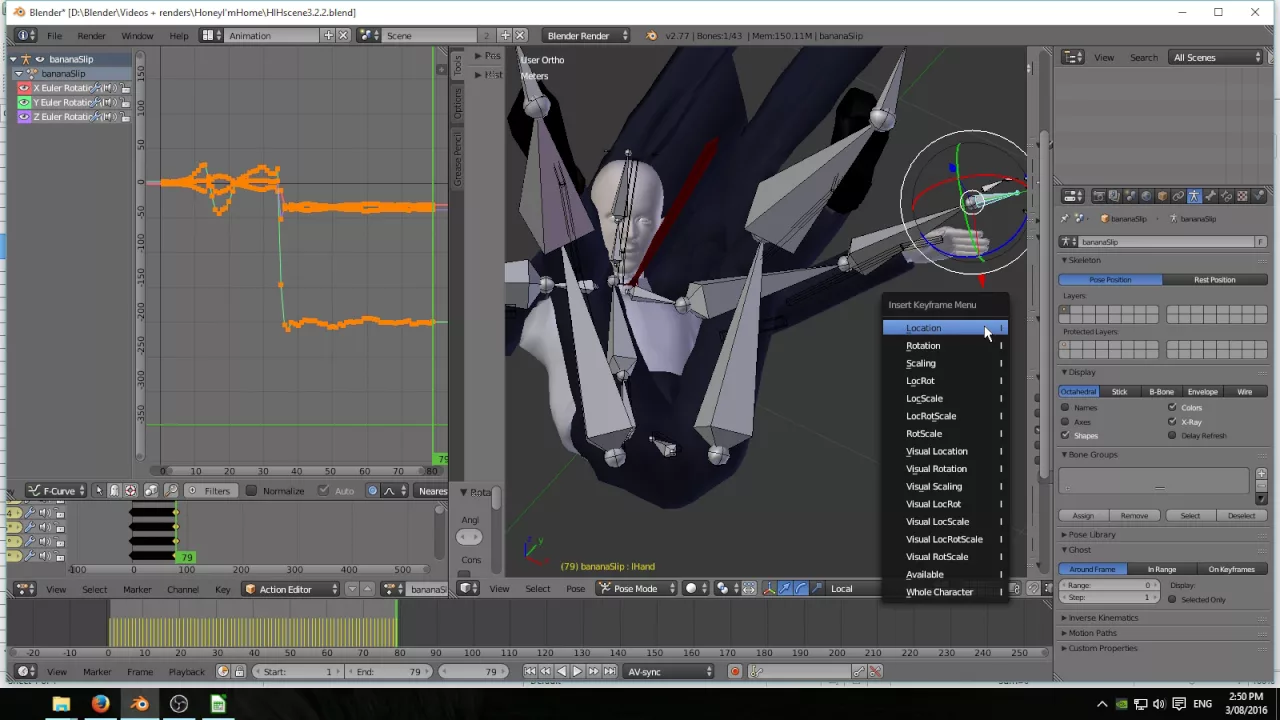
Task: Choose Location in Insert Keyframe Menu
Action: 944,328
